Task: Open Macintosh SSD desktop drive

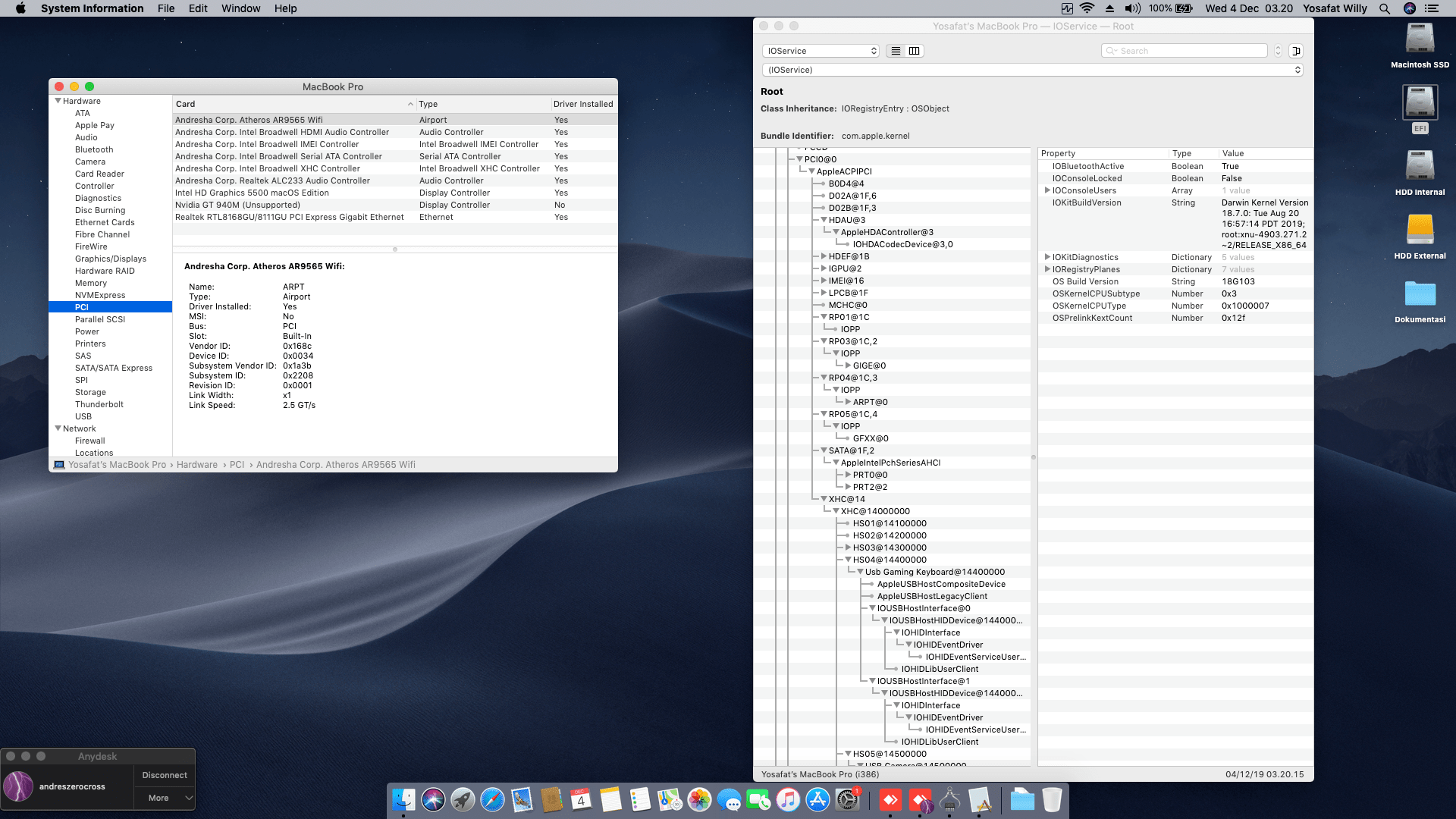Action: tap(1420, 45)
